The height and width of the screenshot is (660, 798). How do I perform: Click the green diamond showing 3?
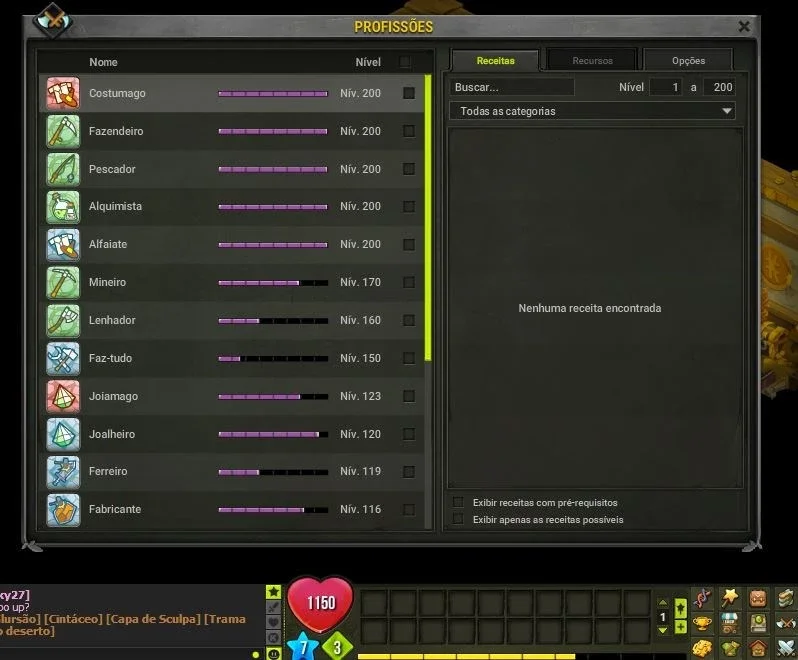pos(337,647)
